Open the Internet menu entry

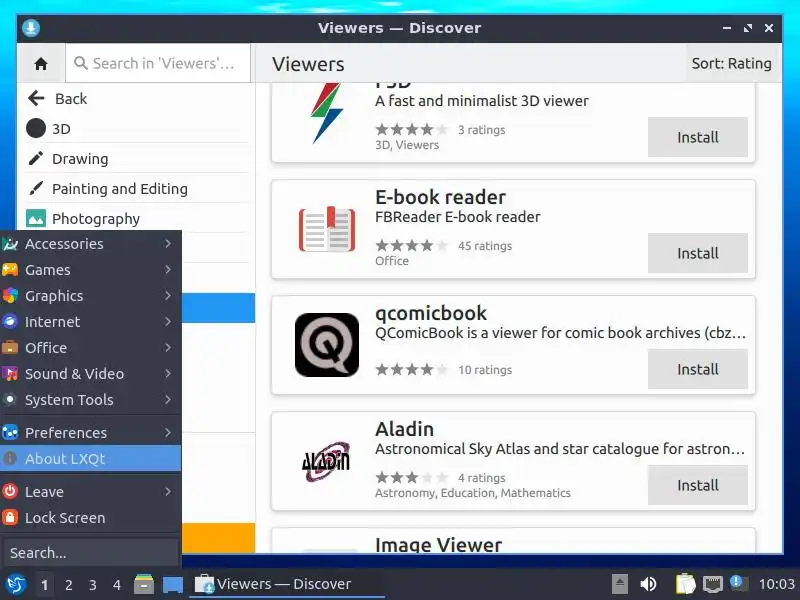90,322
